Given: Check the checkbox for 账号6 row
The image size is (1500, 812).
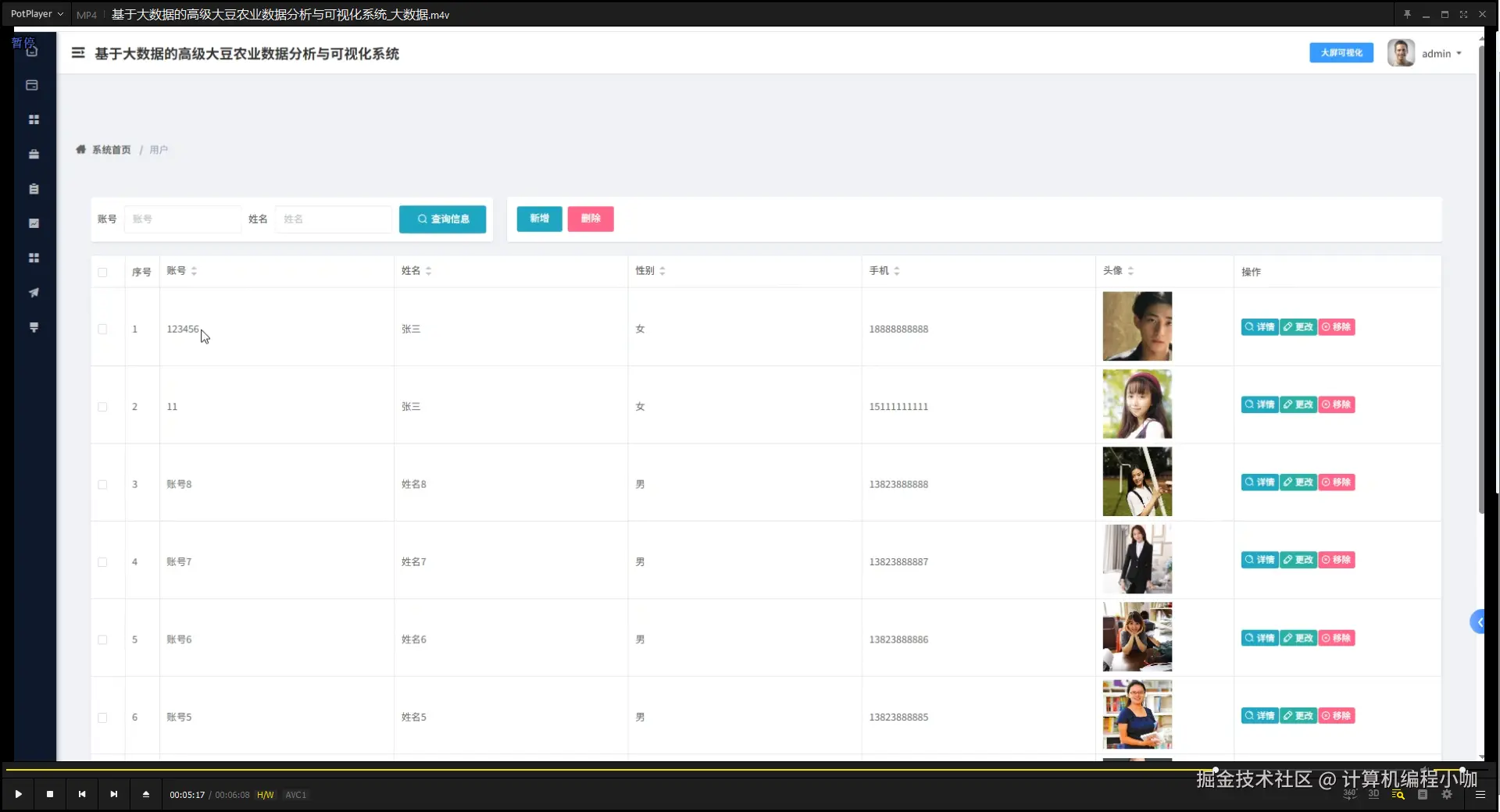Looking at the screenshot, I should [x=102, y=639].
